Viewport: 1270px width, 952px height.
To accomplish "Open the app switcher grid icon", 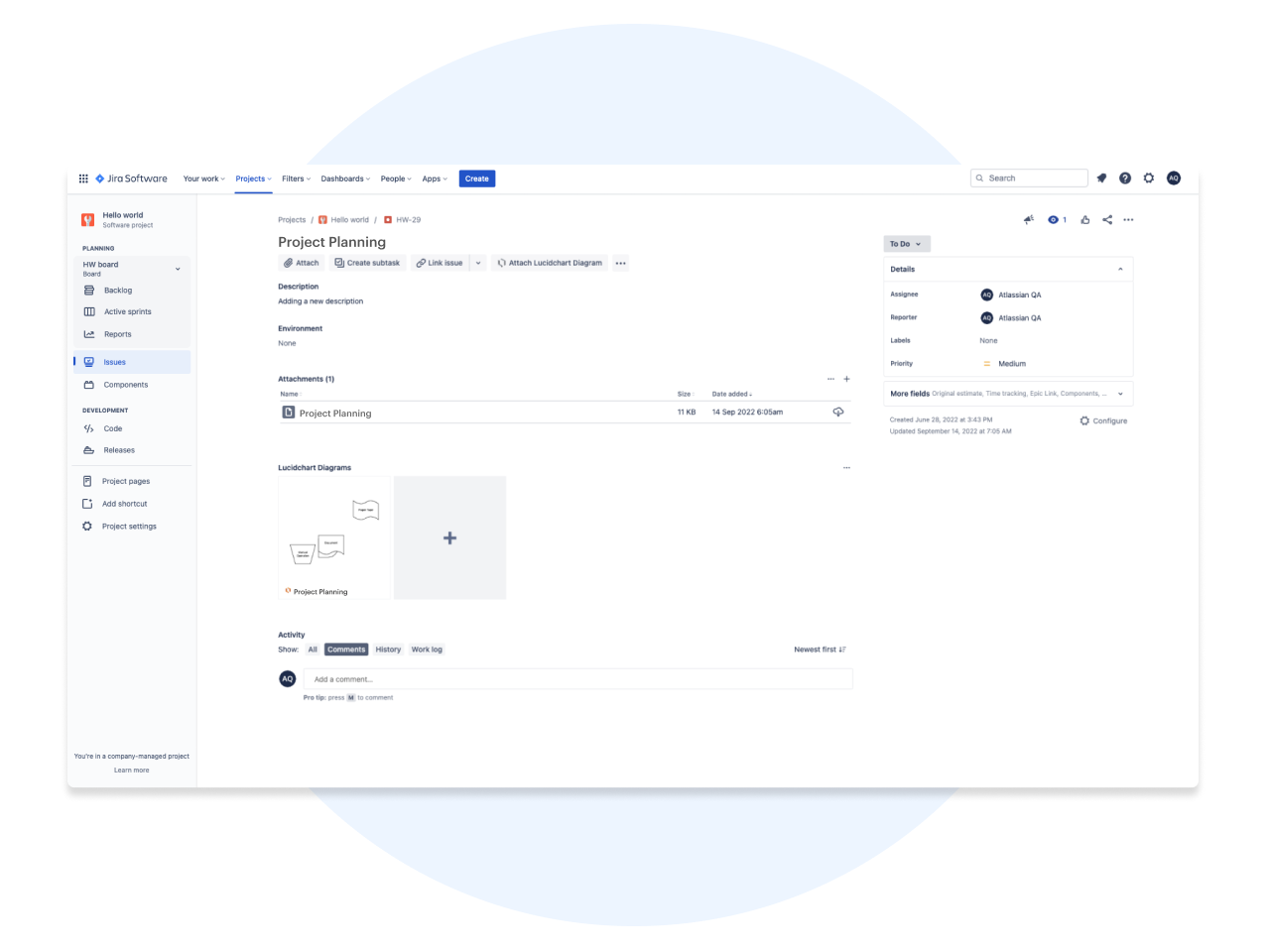I will tap(83, 178).
